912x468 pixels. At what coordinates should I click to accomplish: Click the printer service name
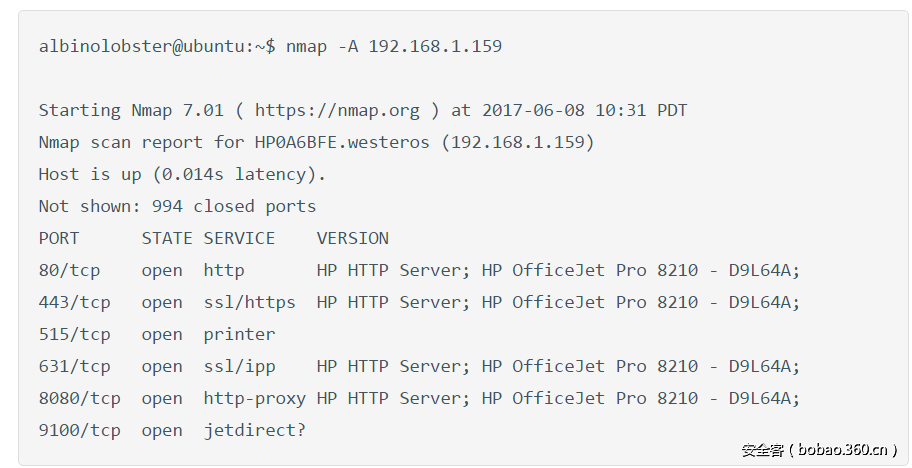pos(239,334)
